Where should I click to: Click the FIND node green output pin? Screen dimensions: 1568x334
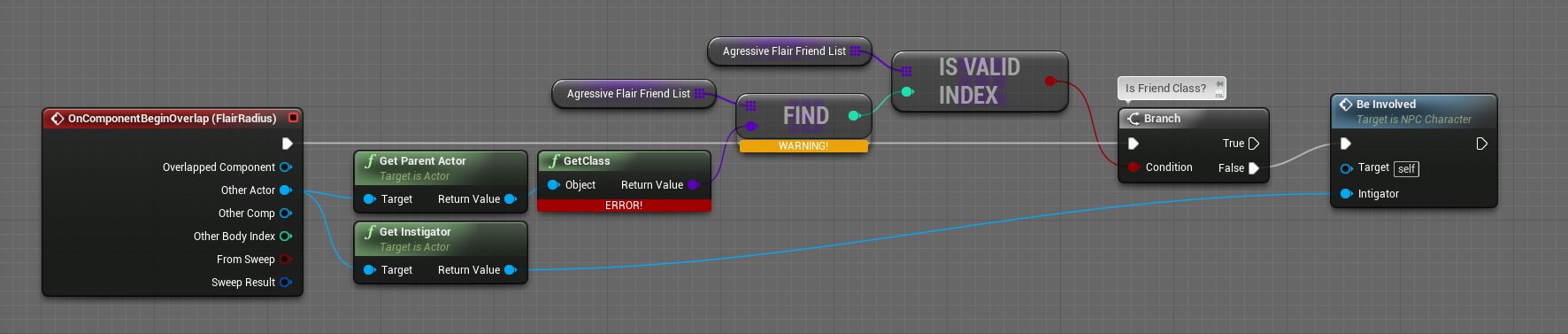point(854,115)
